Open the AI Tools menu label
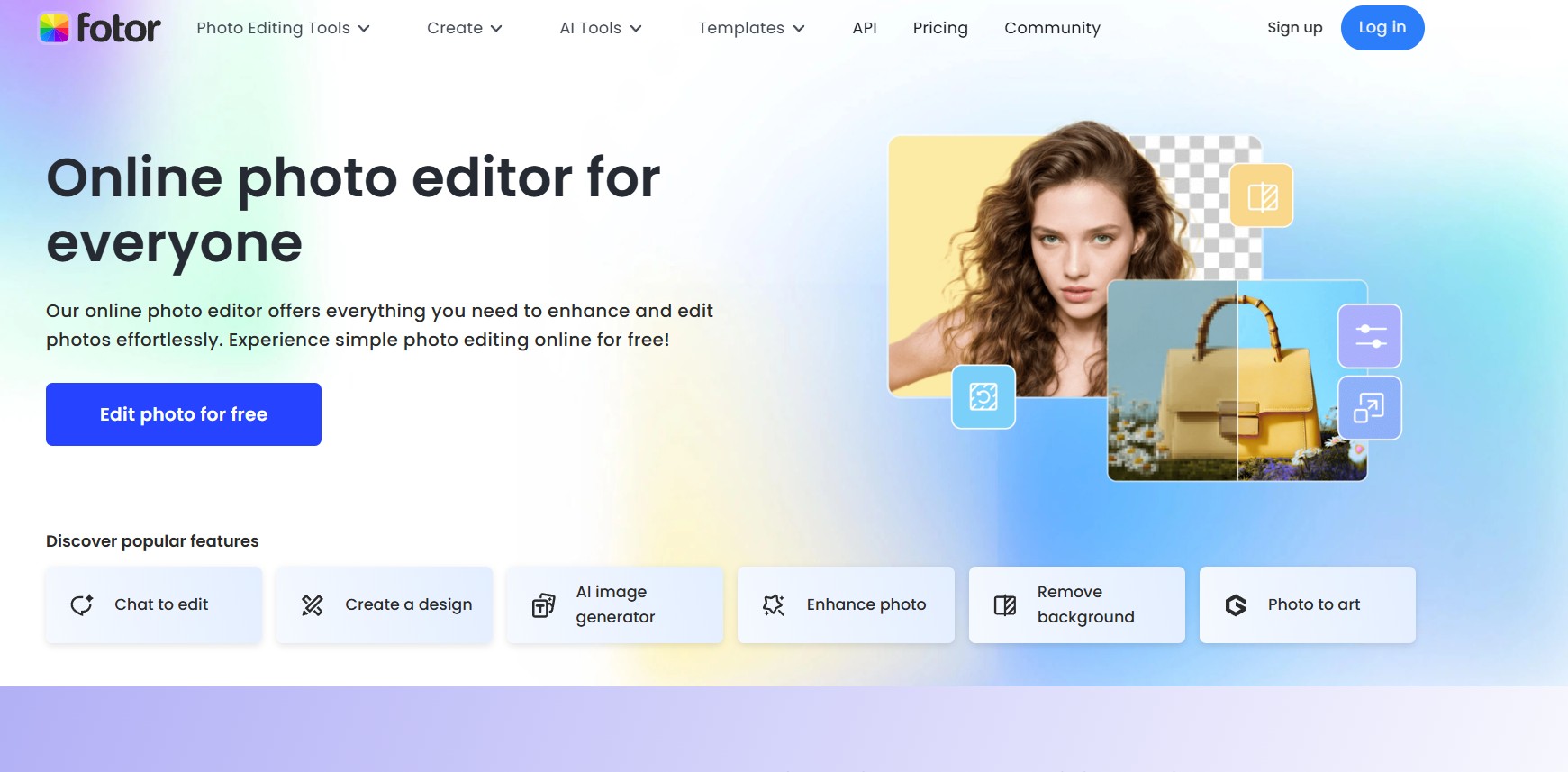This screenshot has width=1568, height=772. click(591, 28)
